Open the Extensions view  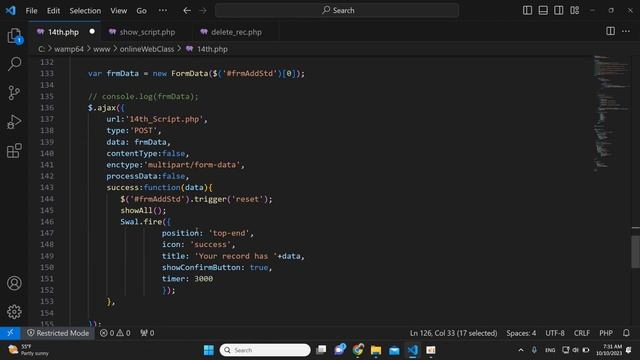[14, 151]
